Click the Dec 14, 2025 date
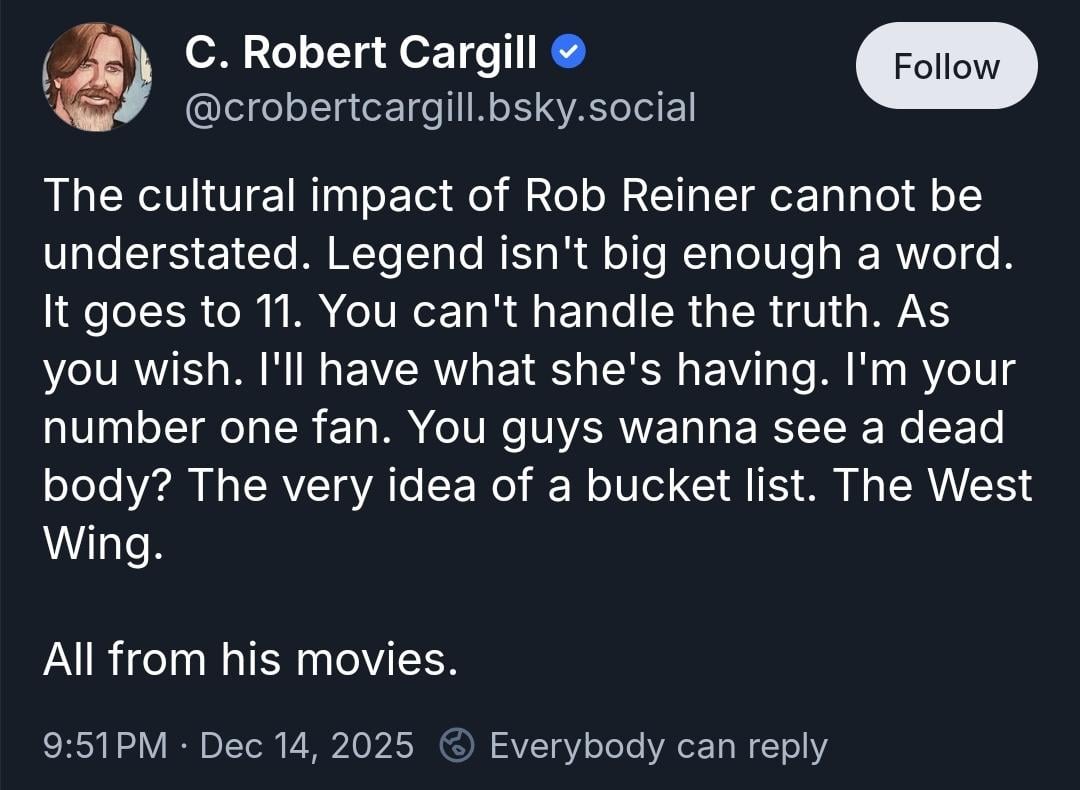 point(307,746)
